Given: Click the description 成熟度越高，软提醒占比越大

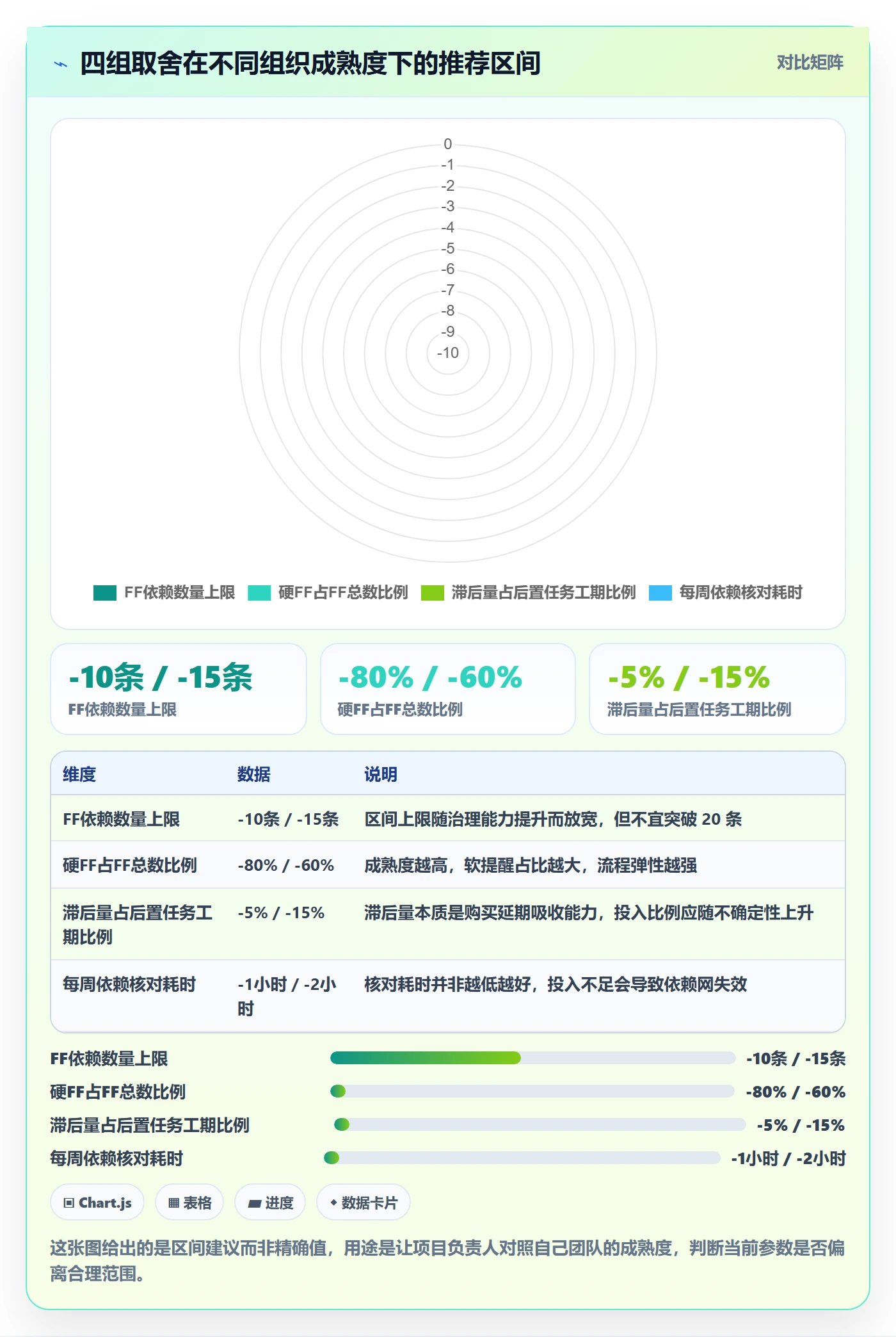Looking at the screenshot, I should point(531,865).
